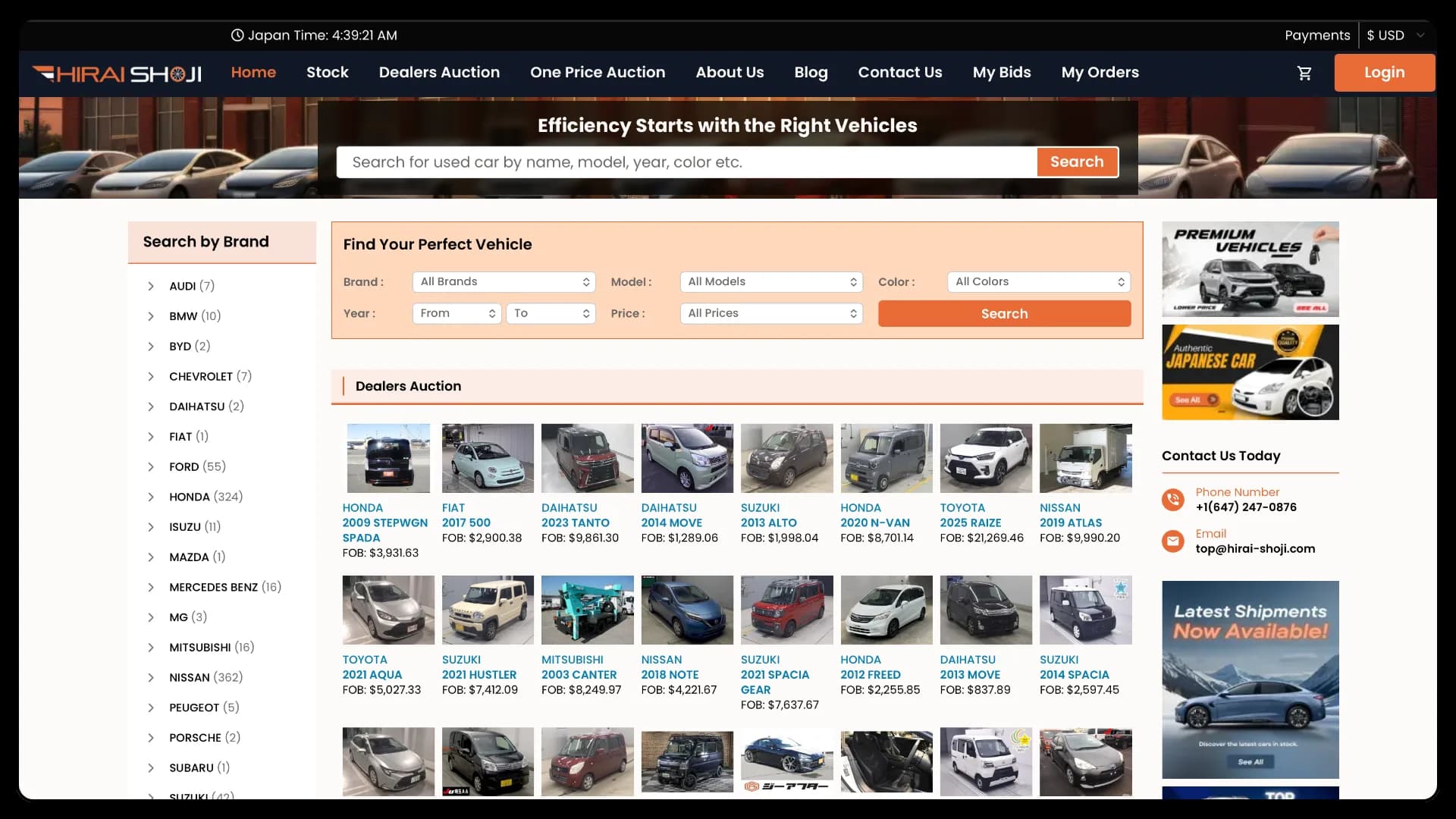Select FORD (55) in brand list

[x=197, y=466]
